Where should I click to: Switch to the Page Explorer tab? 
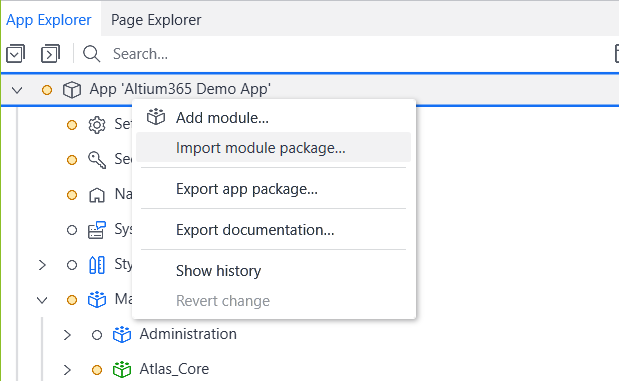click(156, 20)
